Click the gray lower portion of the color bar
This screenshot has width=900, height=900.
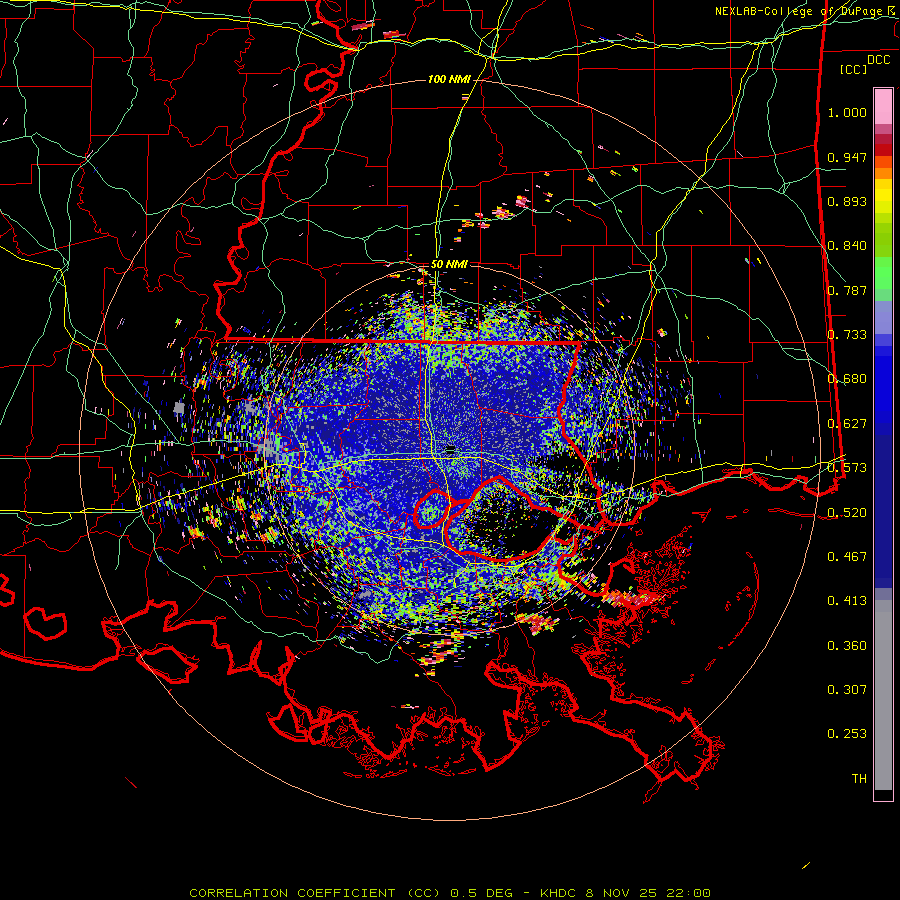click(x=883, y=695)
